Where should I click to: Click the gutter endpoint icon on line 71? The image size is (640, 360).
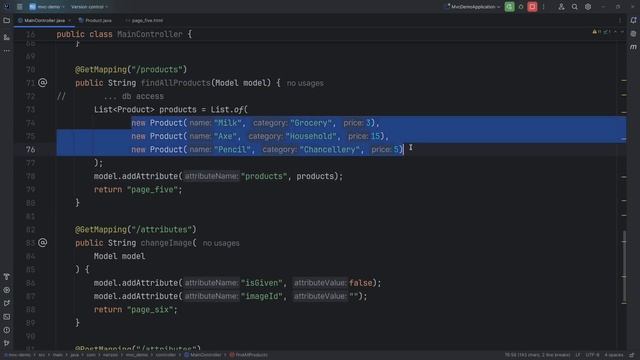point(42,83)
